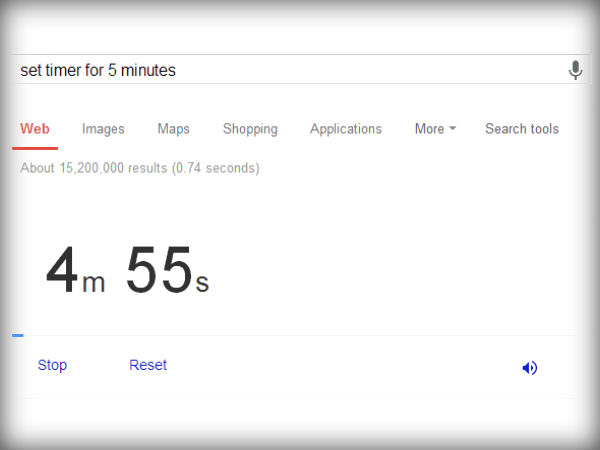Click the results count text

[139, 168]
